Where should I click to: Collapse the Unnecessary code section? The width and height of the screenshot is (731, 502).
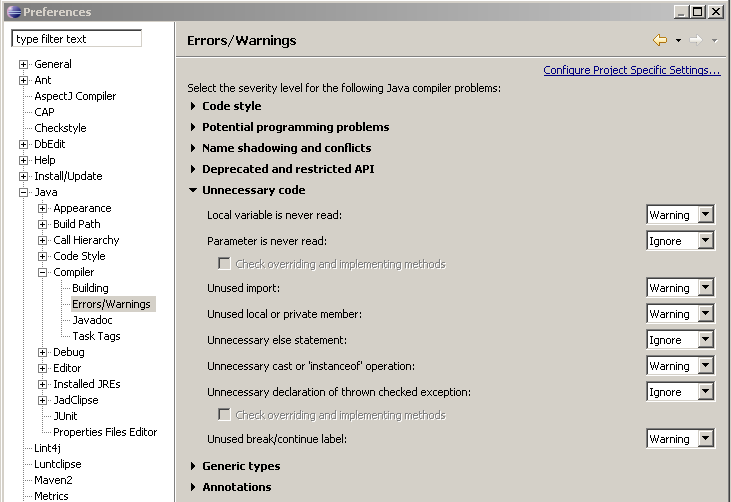click(x=193, y=190)
